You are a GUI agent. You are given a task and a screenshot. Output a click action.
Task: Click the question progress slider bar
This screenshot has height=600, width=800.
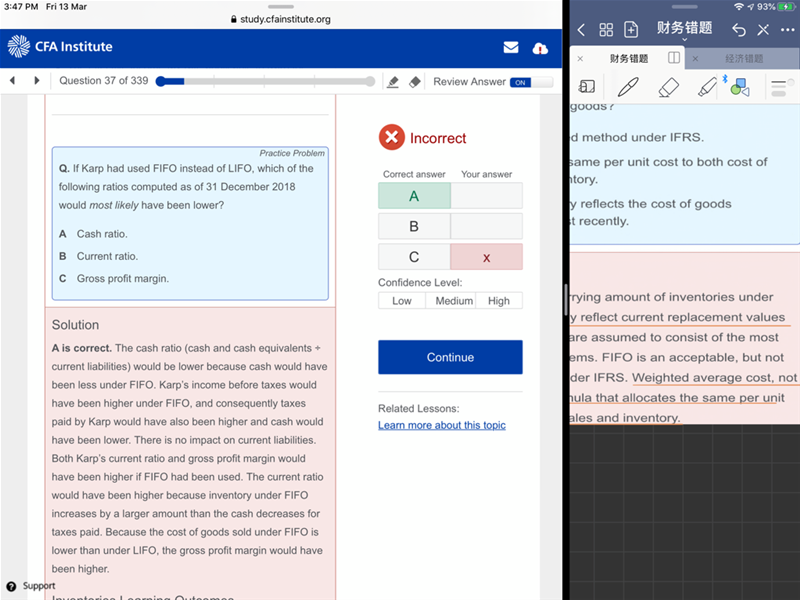coord(266,81)
